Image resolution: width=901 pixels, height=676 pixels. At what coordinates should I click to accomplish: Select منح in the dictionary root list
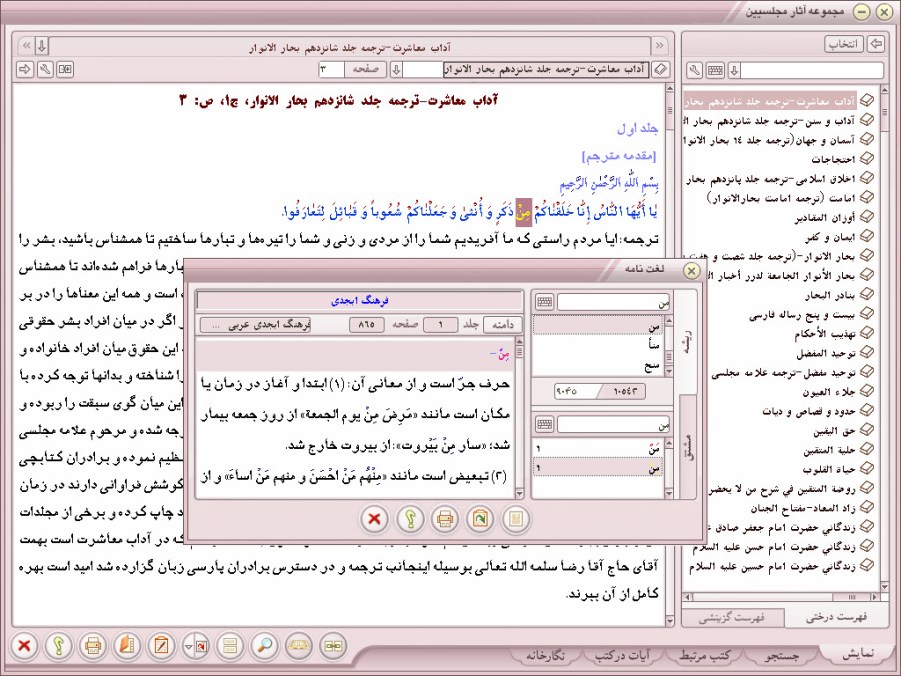(x=598, y=365)
